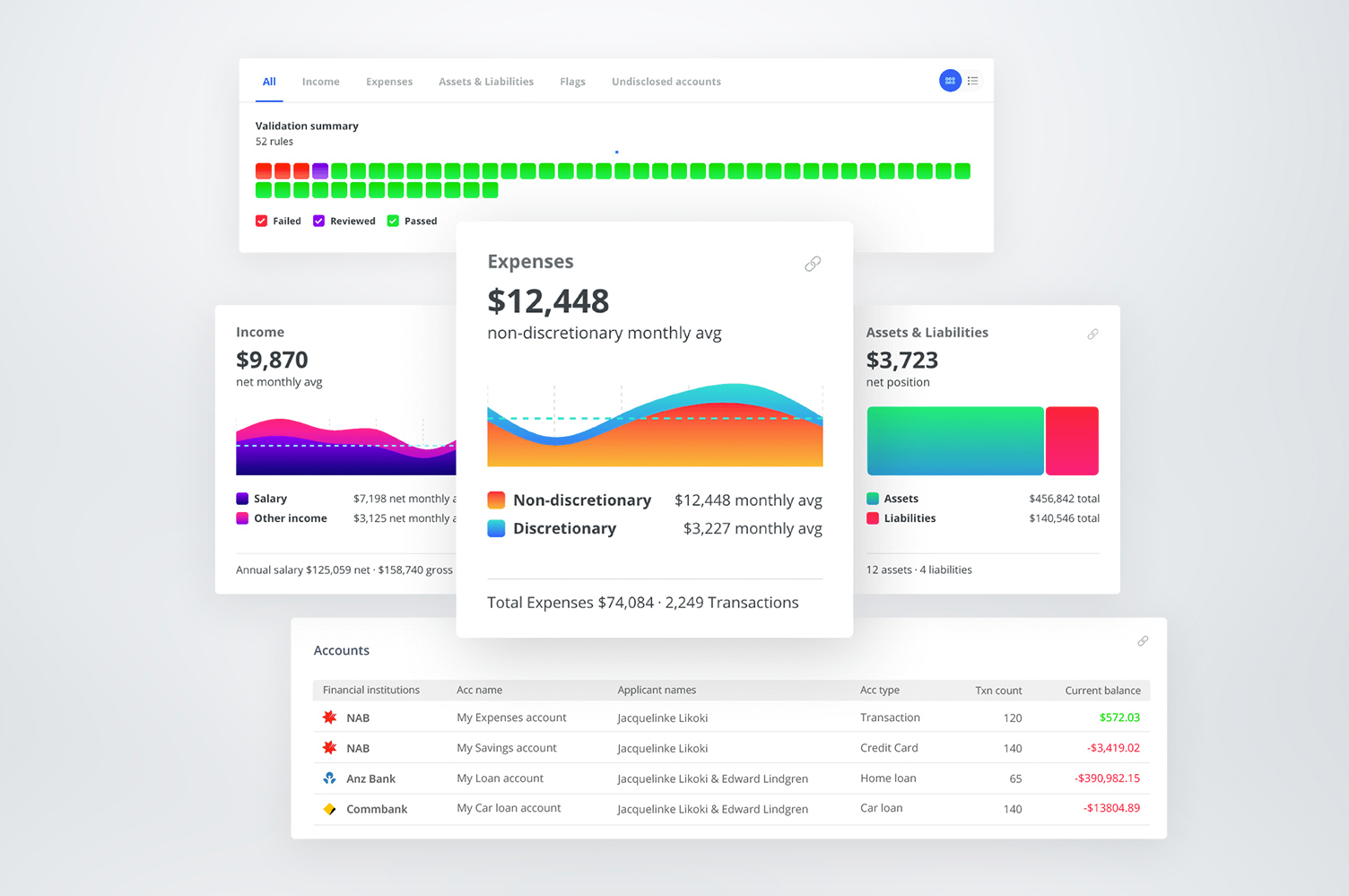
Task: Switch to the Income tab
Action: pyautogui.click(x=321, y=82)
